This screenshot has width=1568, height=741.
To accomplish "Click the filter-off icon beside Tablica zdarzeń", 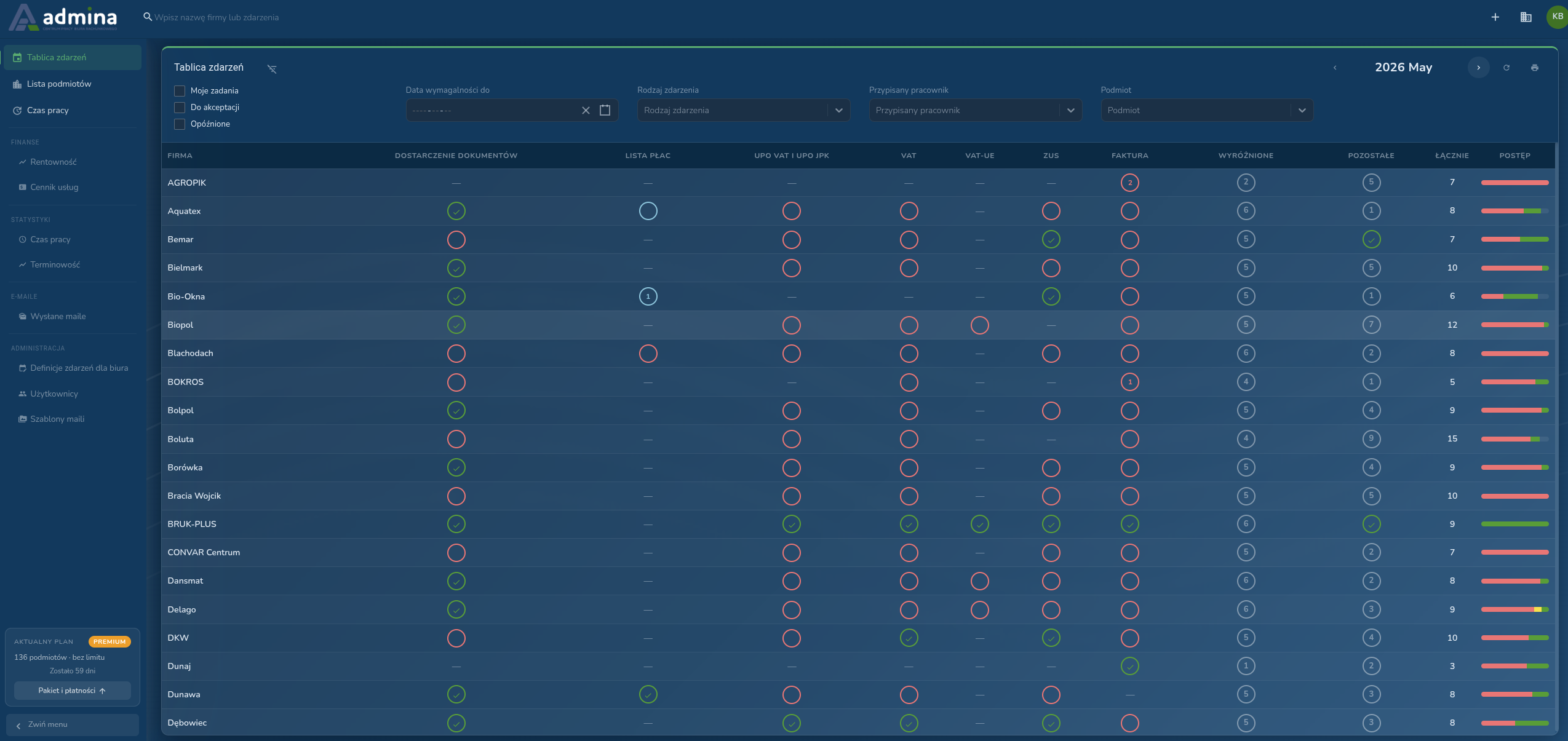I will pyautogui.click(x=272, y=69).
